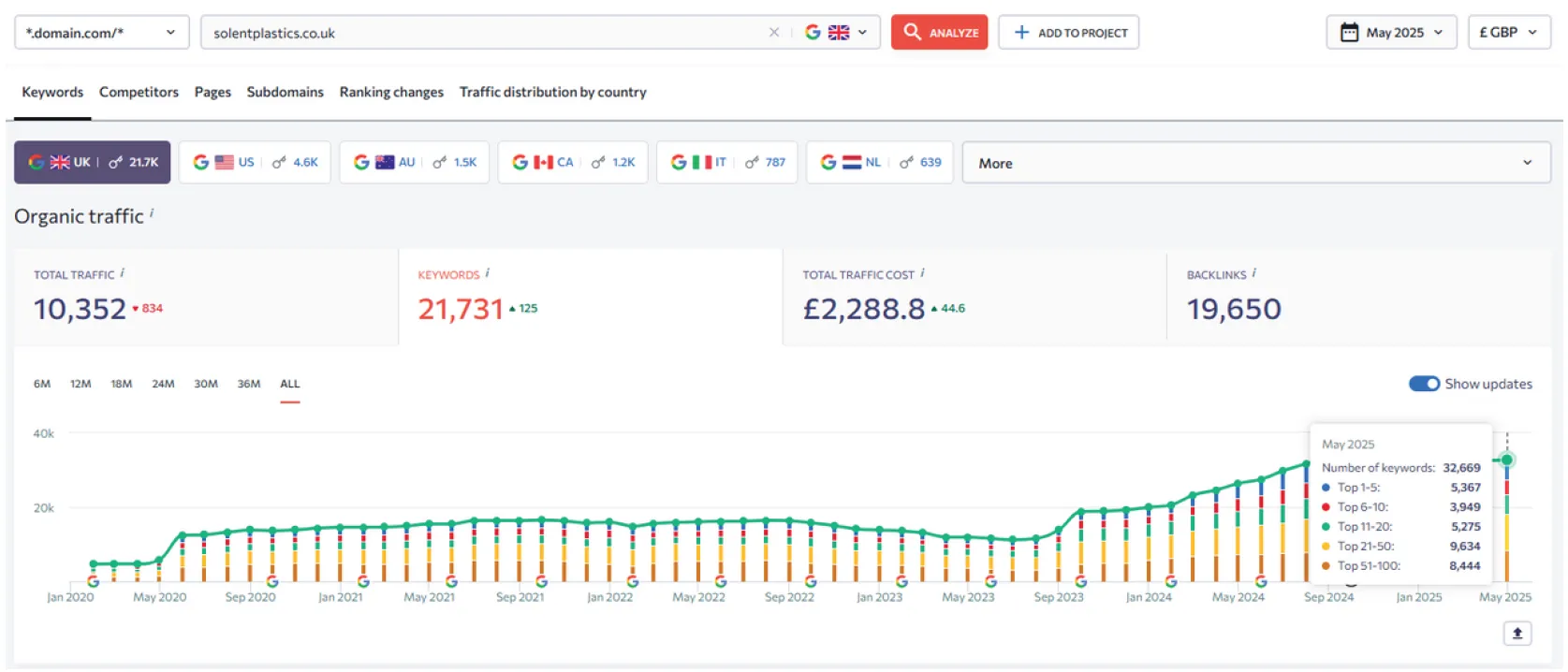Open the Subdomains tab

(x=285, y=92)
